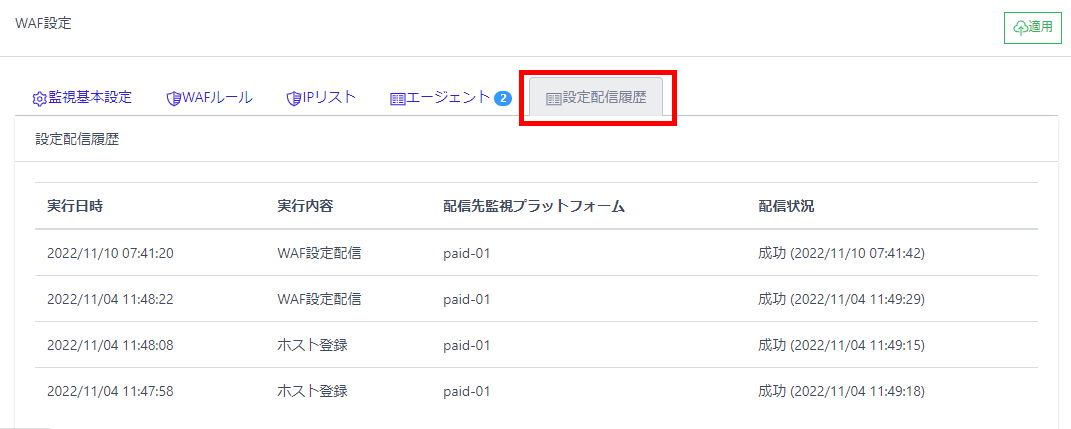Screen dimensions: 1071x429
Task: Click the 2022/11/04 11:48:22 timestamp cell
Action: 110,299
